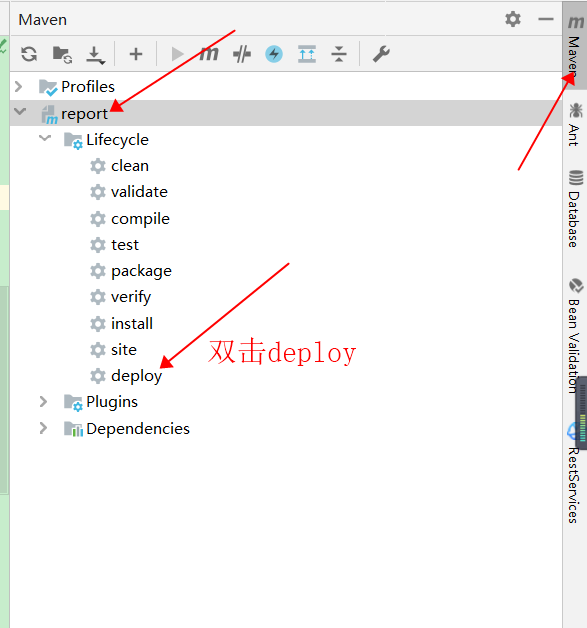The width and height of the screenshot is (587, 628).
Task: Select the Lifecycle folder icon
Action: pos(73,141)
